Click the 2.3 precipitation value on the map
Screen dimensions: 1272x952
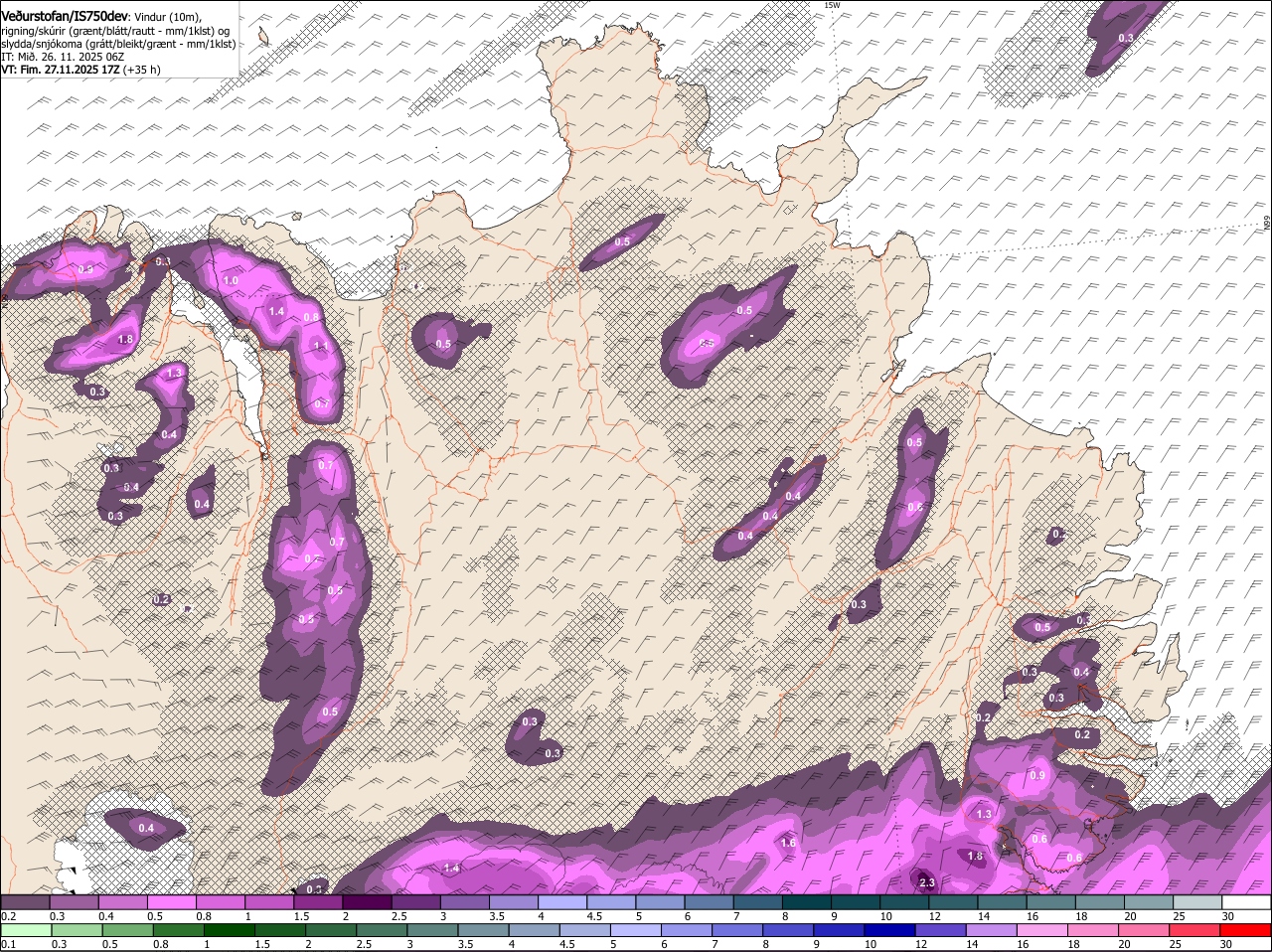point(927,882)
